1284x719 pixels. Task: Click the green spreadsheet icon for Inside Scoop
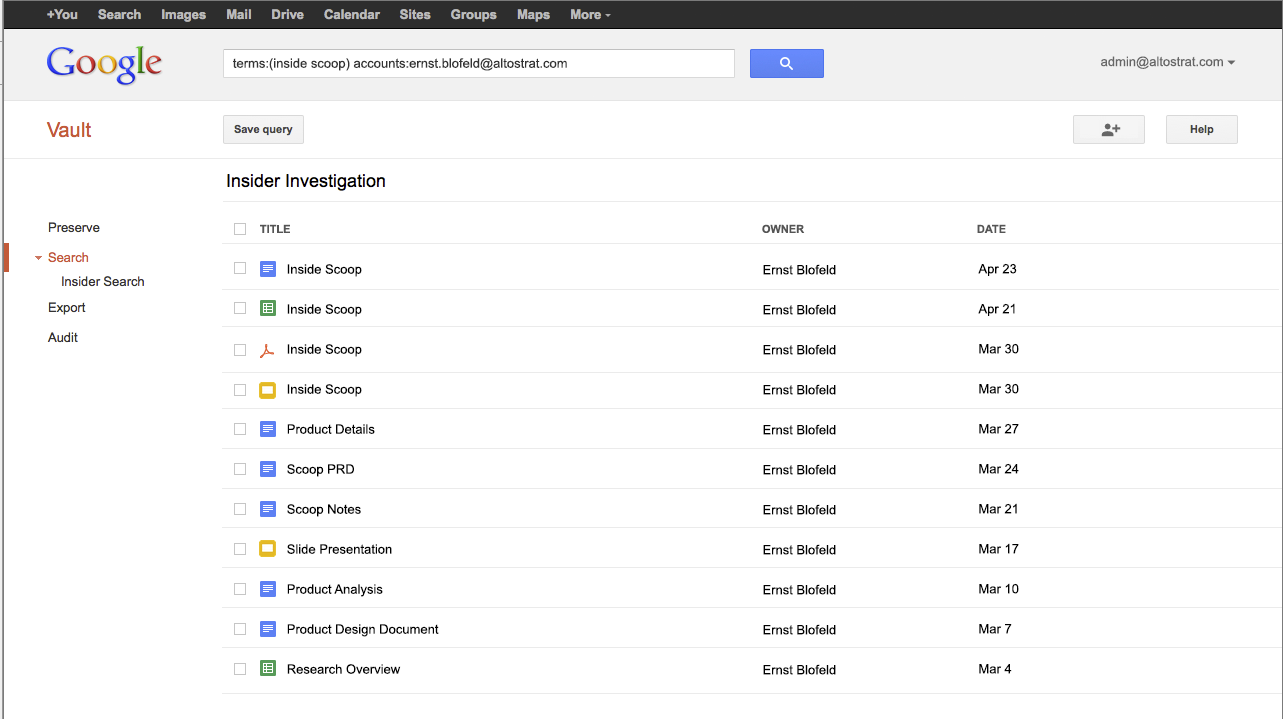[267, 309]
